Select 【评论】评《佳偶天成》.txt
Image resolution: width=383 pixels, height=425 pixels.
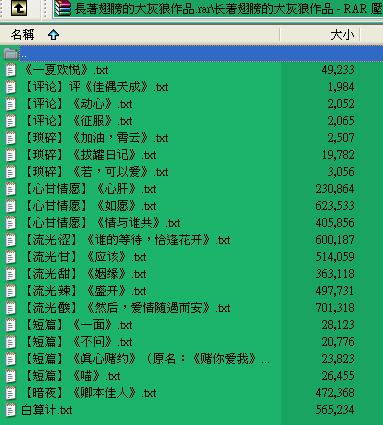point(96,87)
